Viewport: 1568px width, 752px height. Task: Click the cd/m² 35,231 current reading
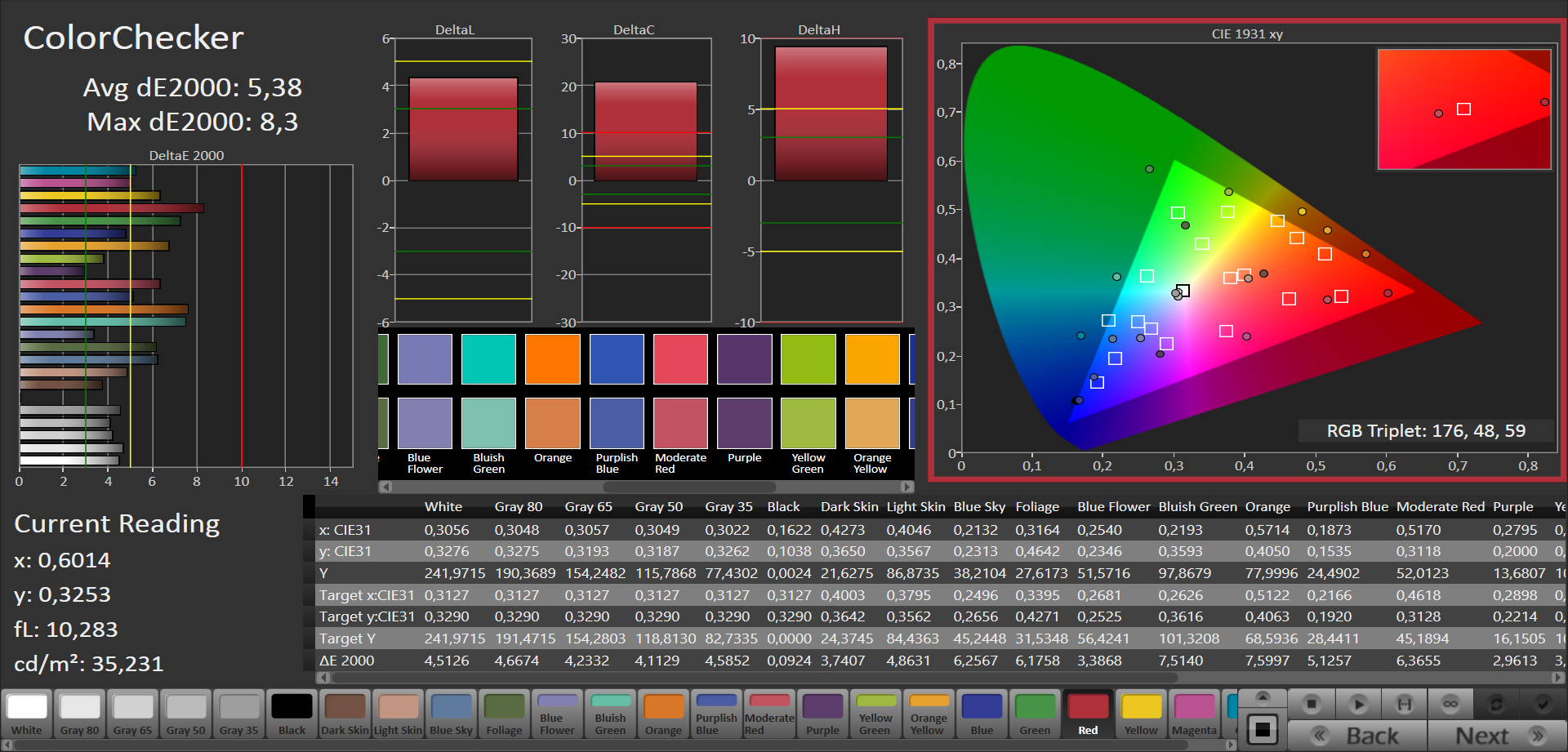point(88,664)
